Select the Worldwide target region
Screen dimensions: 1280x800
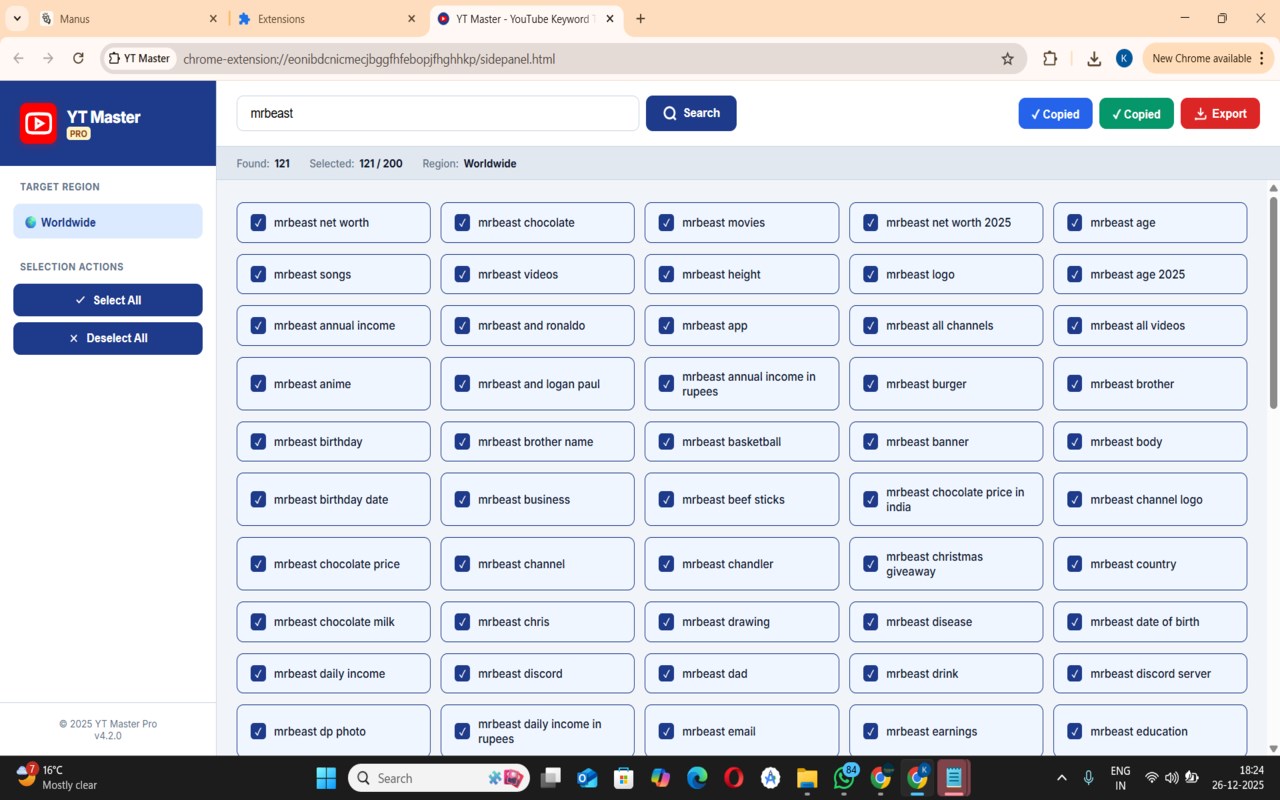click(x=108, y=222)
